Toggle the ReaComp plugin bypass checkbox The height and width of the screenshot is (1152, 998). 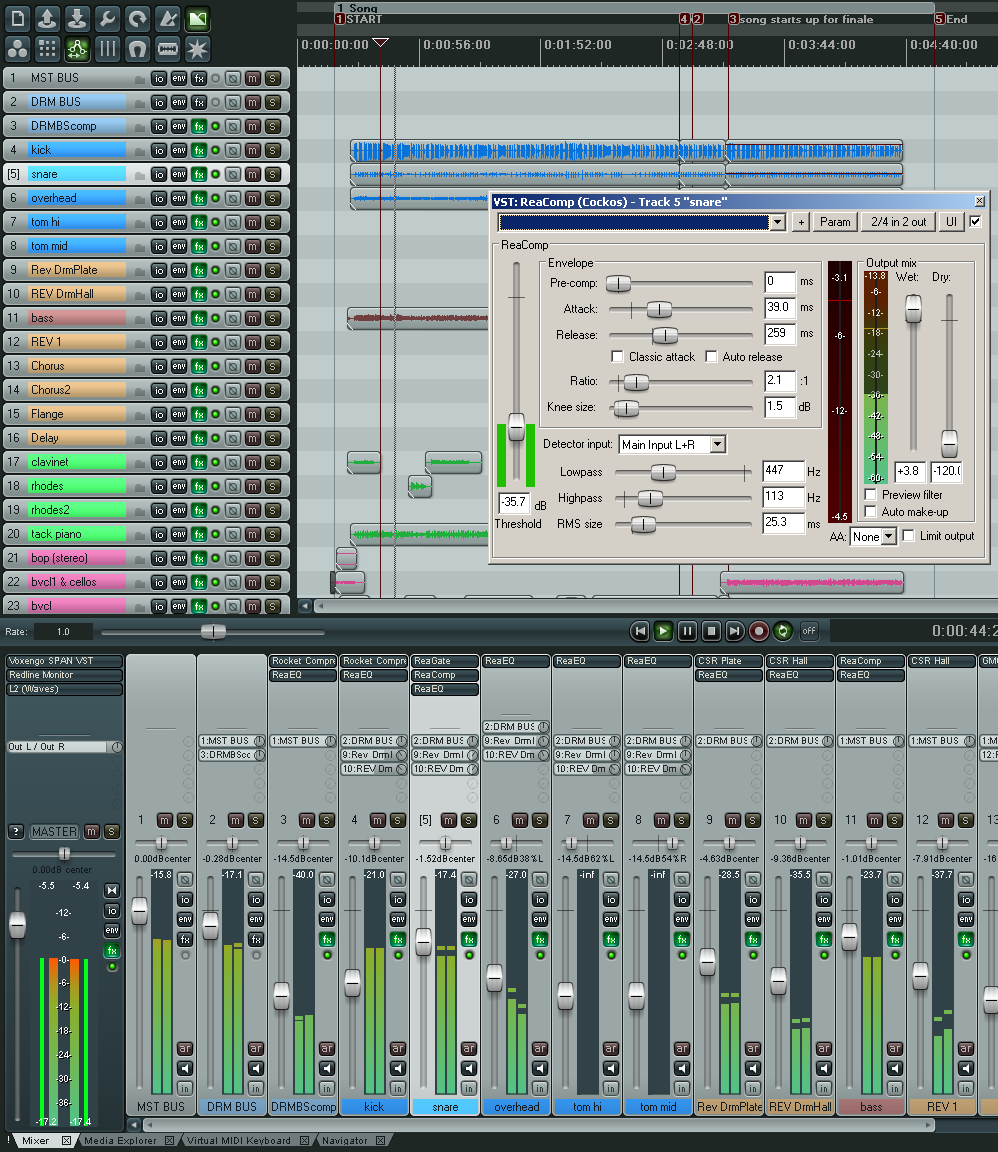pyautogui.click(x=975, y=221)
